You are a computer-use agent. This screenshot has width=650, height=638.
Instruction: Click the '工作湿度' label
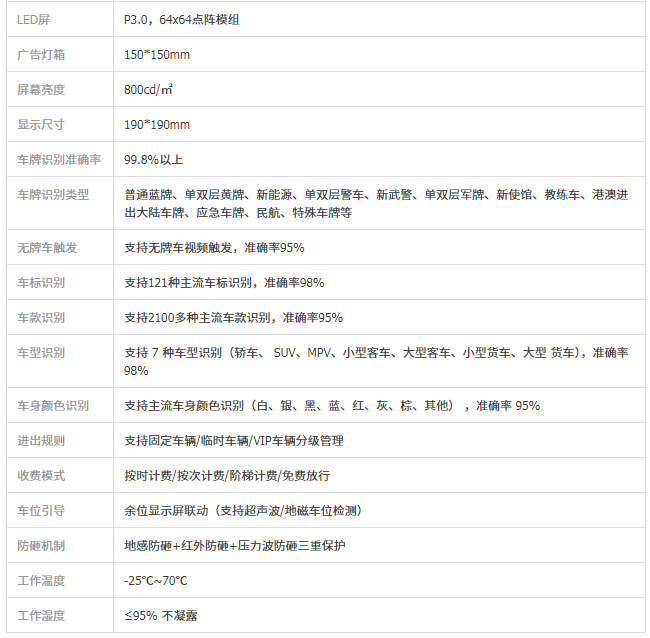(x=41, y=616)
